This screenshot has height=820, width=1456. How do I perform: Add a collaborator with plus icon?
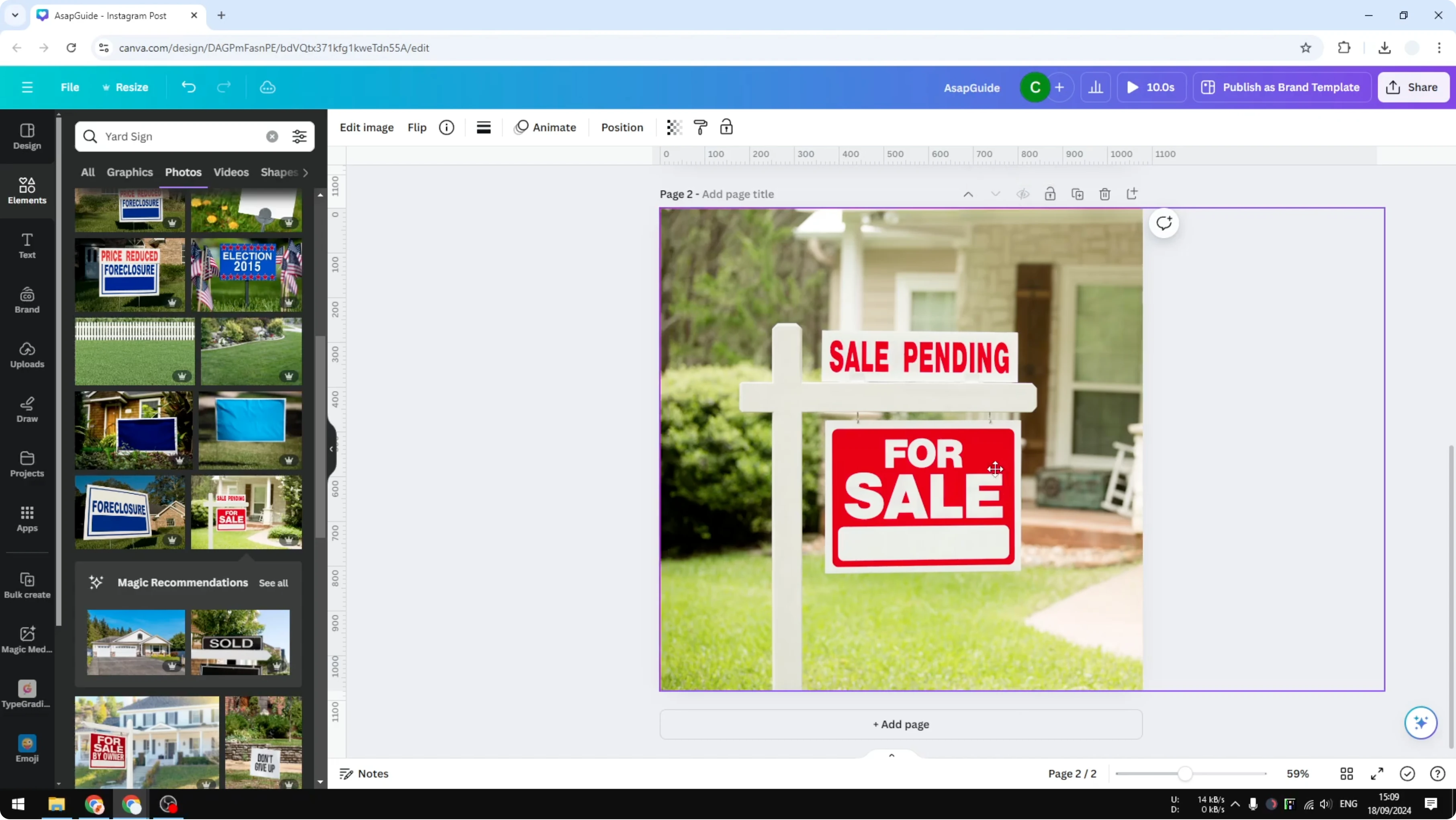click(x=1059, y=87)
